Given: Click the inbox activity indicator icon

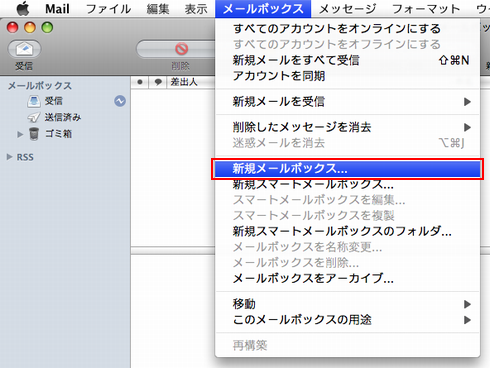Looking at the screenshot, I should tap(120, 101).
